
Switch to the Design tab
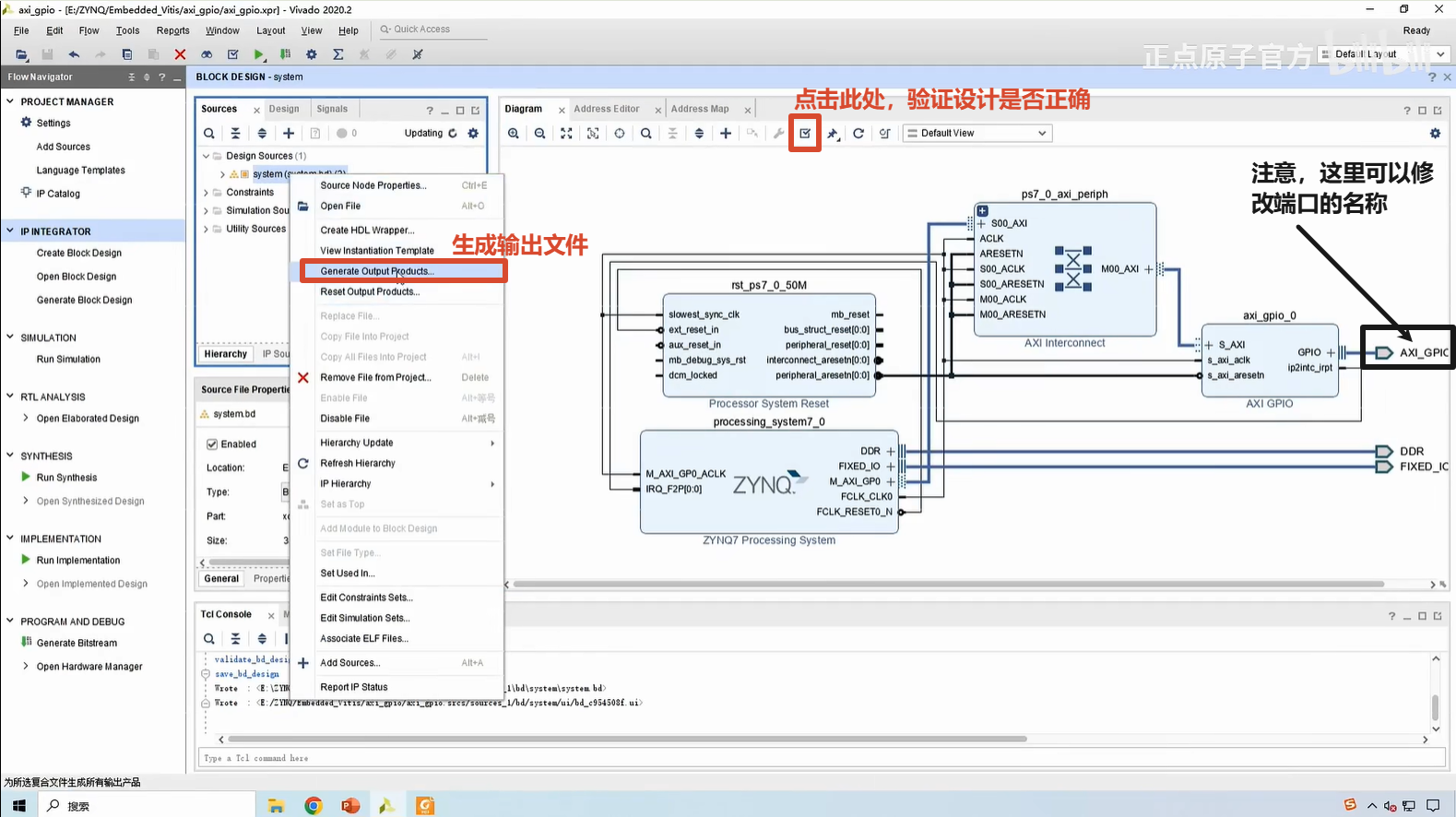[x=284, y=109]
